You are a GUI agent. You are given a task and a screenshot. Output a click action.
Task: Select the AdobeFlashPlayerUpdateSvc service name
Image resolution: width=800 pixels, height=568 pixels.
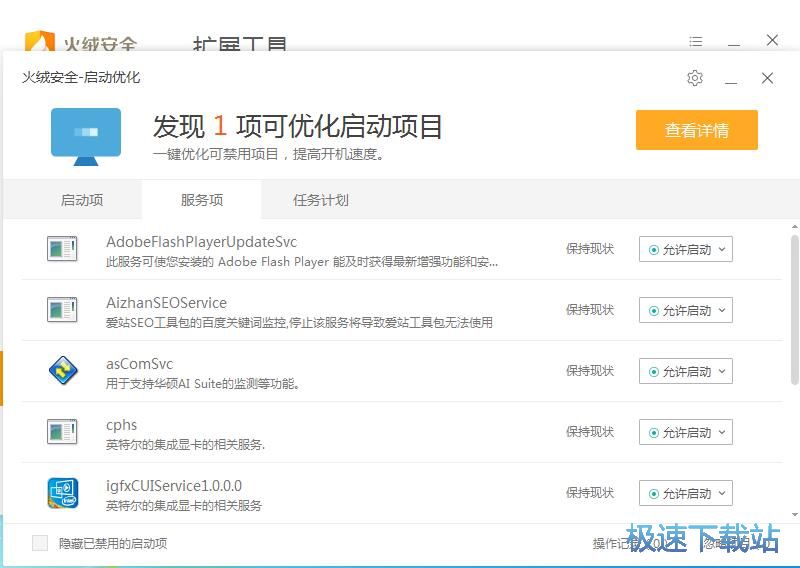click(201, 242)
